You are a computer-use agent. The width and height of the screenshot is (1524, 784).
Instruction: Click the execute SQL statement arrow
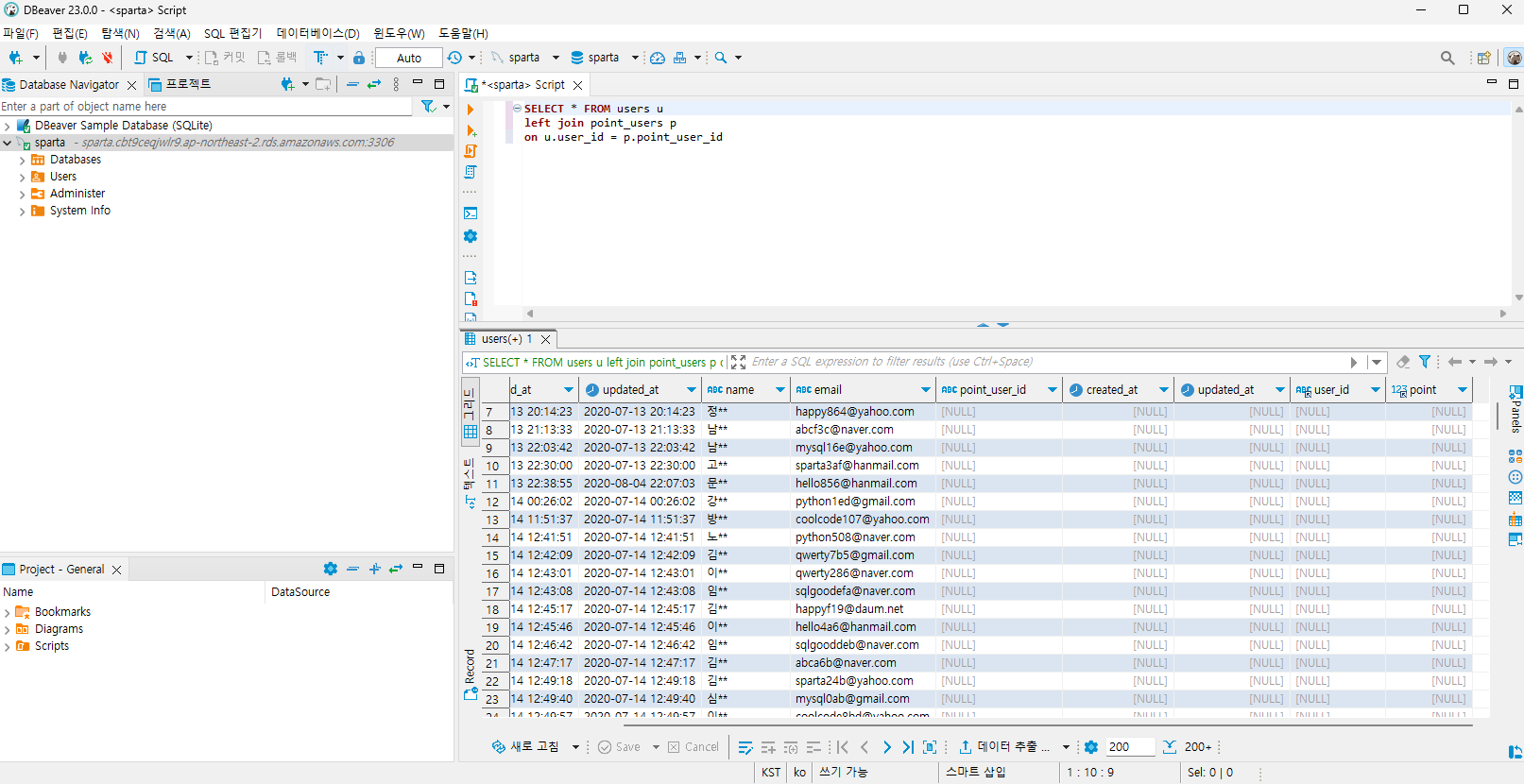[x=471, y=110]
